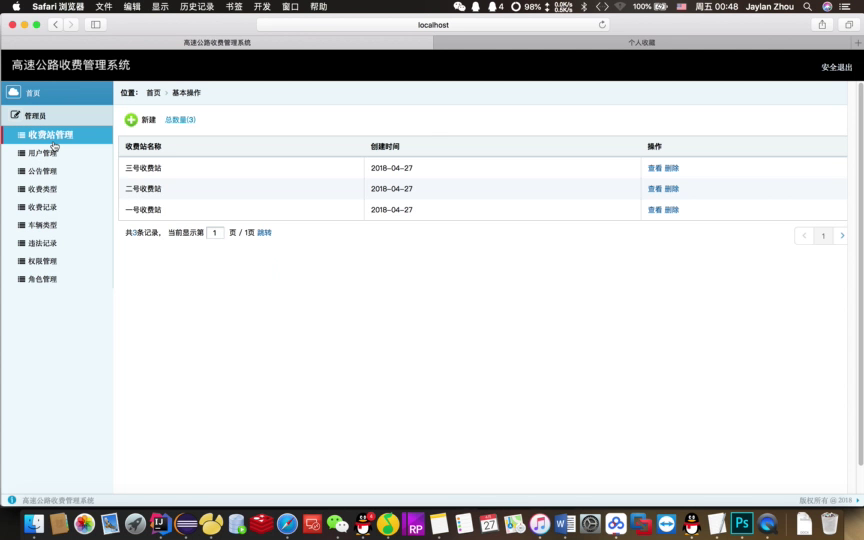Show the Safari tab overview

pyautogui.click(x=849, y=25)
